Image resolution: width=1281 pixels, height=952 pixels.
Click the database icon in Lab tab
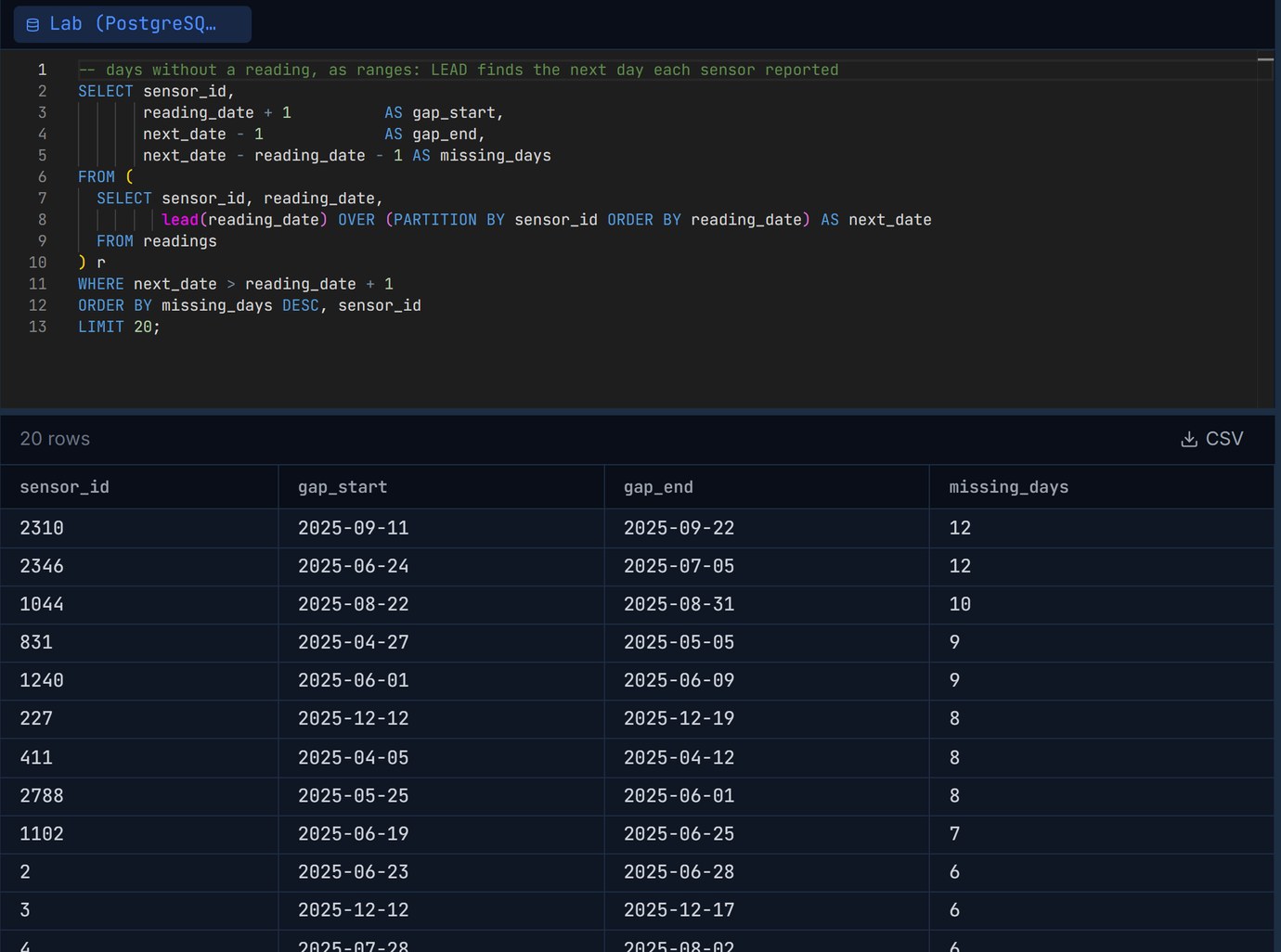(32, 25)
